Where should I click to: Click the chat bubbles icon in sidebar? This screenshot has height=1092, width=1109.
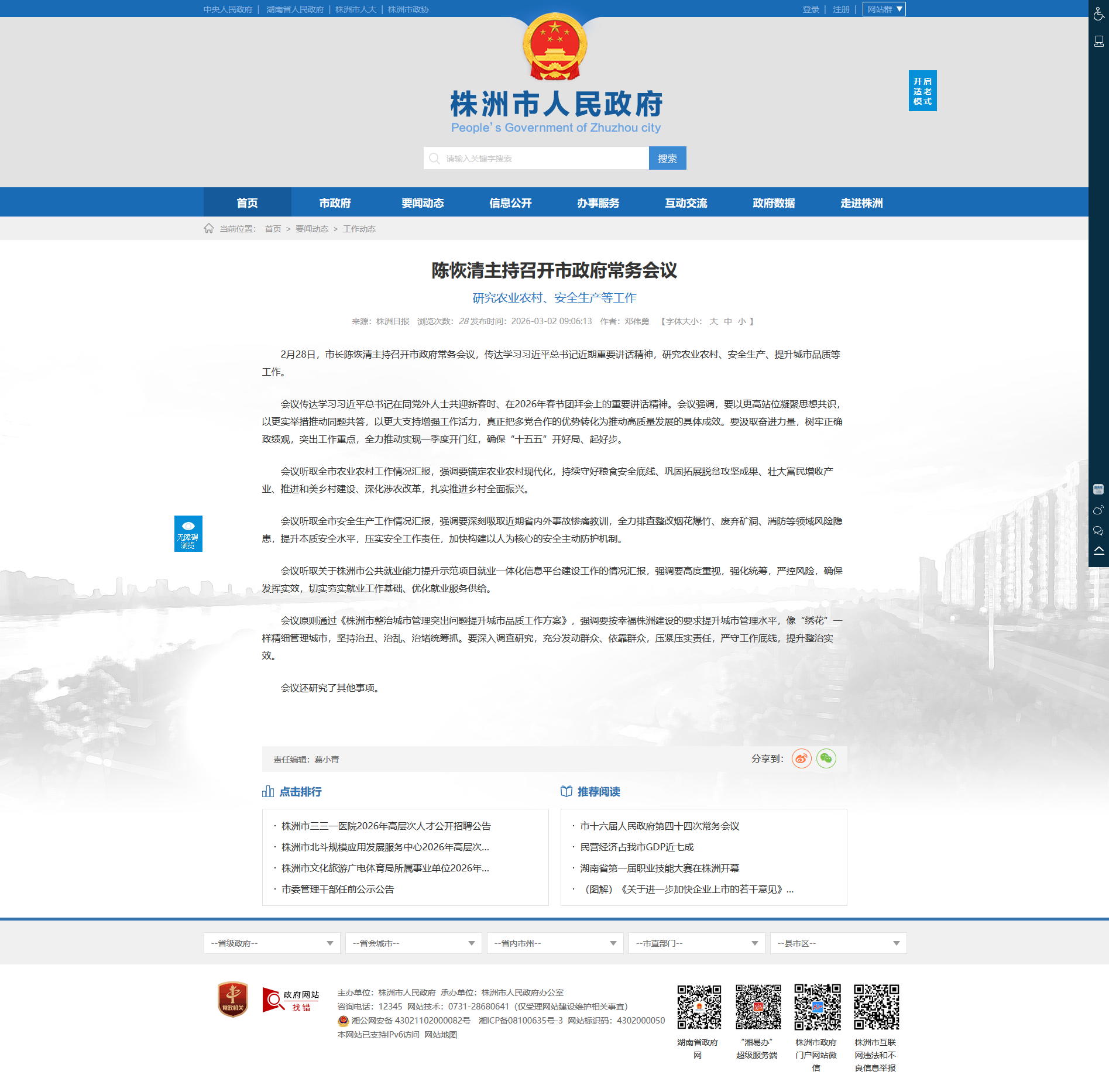click(x=1098, y=531)
